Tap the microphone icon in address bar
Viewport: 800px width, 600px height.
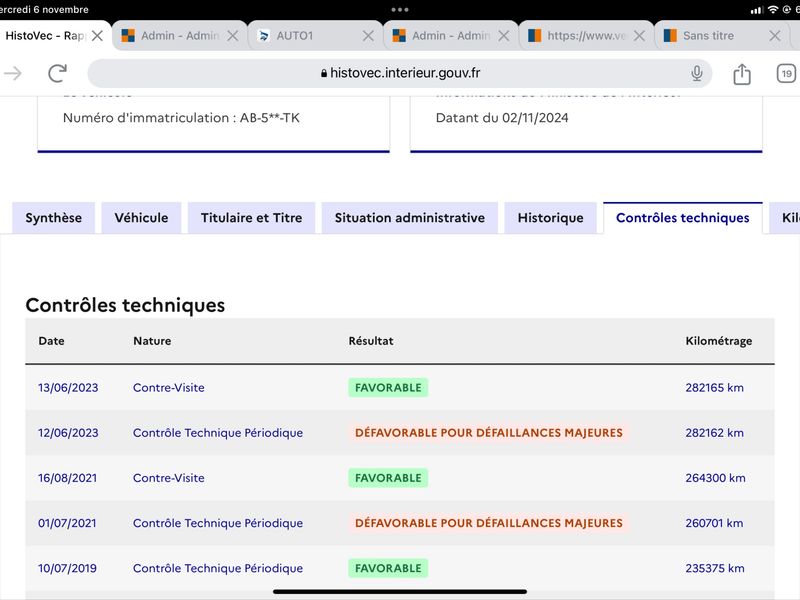coord(696,73)
